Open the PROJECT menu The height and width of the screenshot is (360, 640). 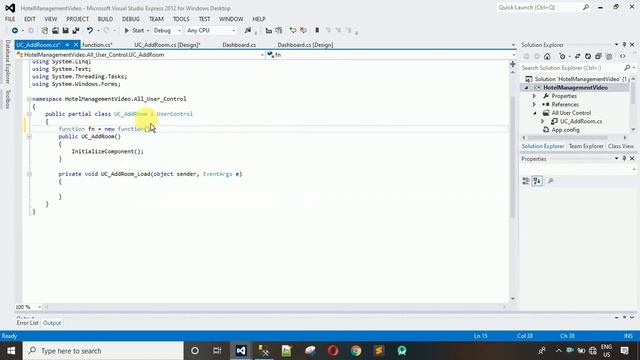click(x=78, y=19)
